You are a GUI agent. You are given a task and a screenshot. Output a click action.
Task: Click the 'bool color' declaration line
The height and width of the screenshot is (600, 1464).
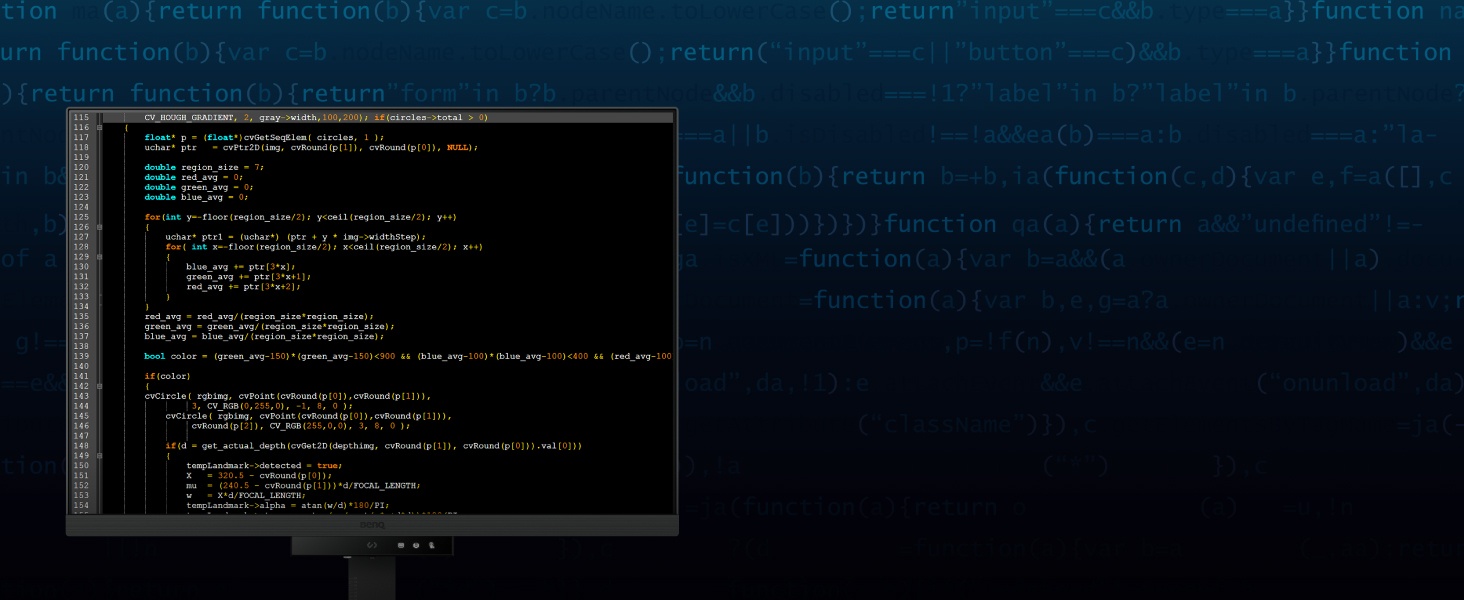[x=170, y=356]
